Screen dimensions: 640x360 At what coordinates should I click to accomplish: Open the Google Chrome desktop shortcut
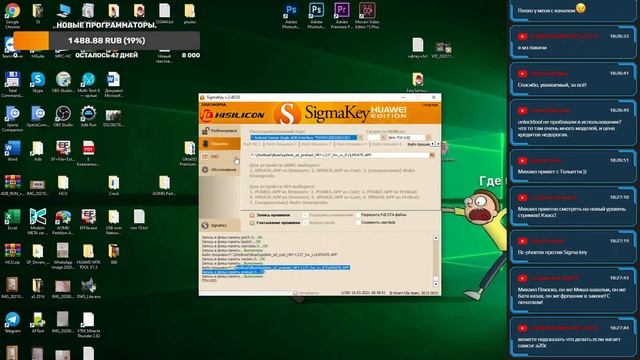click(12, 15)
